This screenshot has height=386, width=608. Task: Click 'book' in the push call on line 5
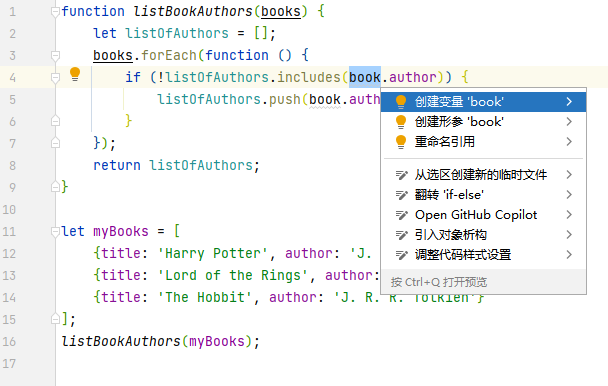point(325,99)
